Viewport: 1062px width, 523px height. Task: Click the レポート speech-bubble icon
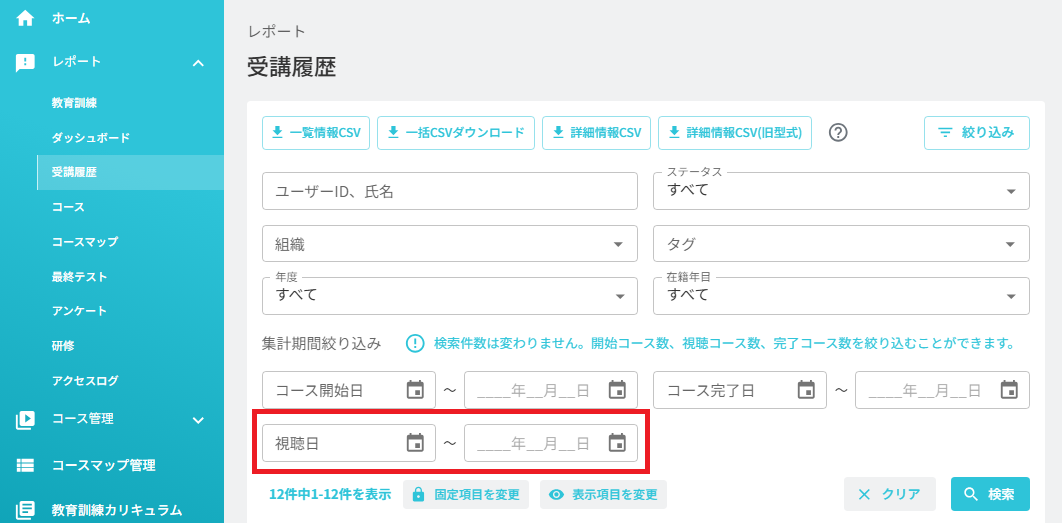(x=25, y=62)
